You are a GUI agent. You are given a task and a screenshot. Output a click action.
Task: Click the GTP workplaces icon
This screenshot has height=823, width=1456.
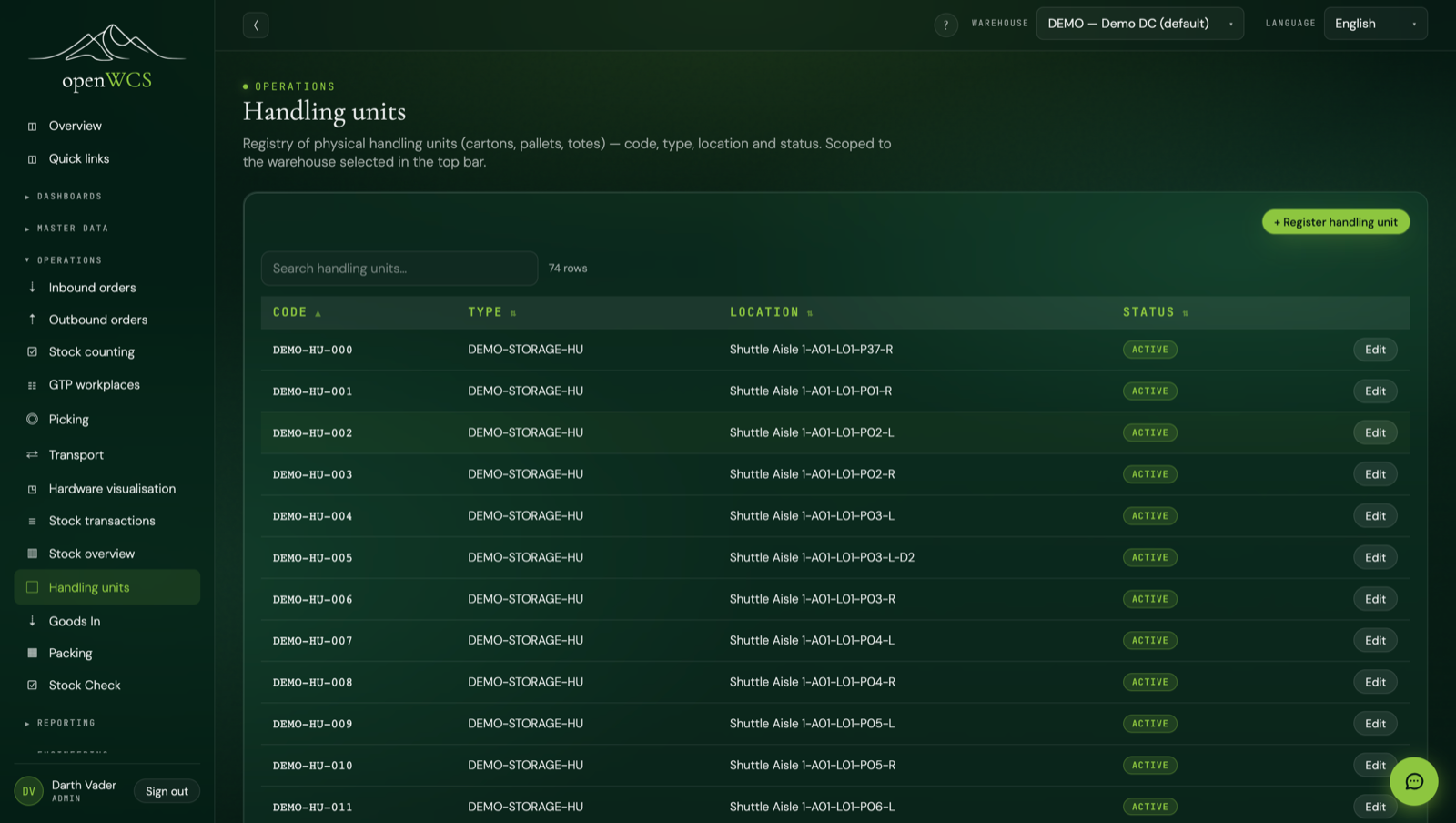tap(32, 385)
